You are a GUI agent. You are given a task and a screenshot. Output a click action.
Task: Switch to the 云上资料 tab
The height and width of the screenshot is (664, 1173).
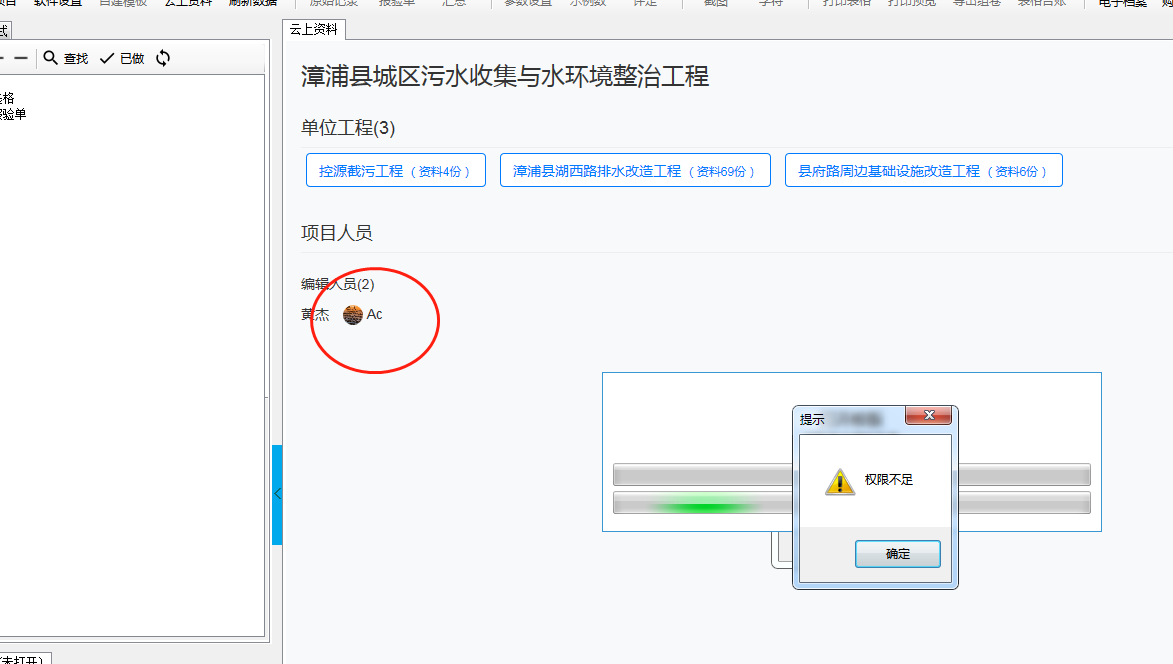coord(314,30)
